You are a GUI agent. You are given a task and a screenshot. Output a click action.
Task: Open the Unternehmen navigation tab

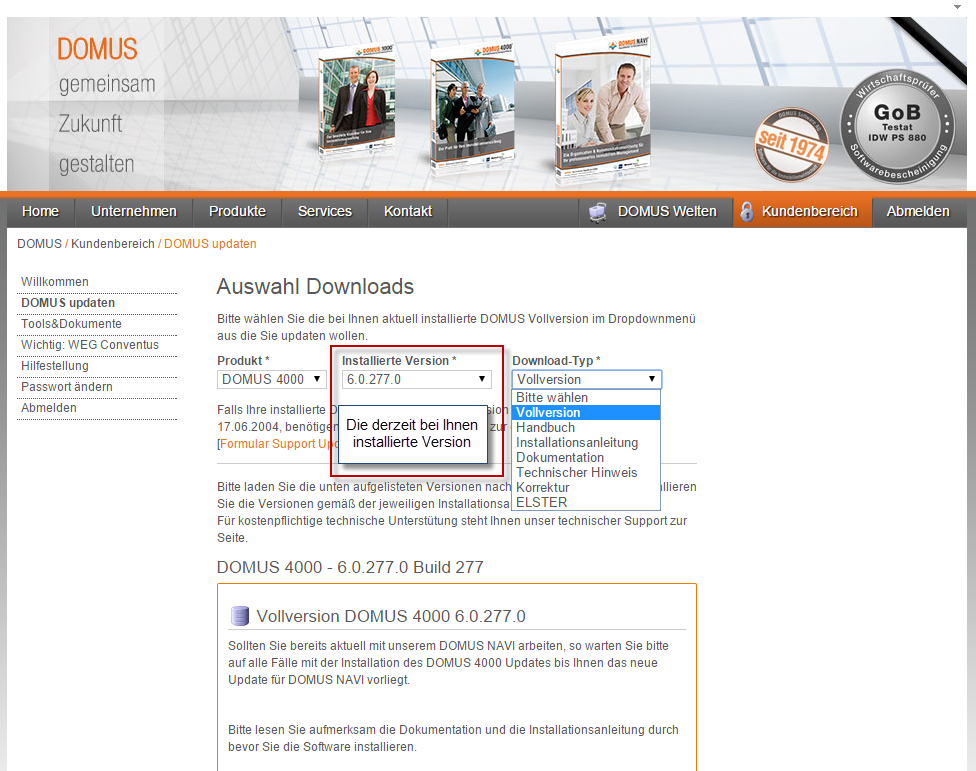(134, 212)
